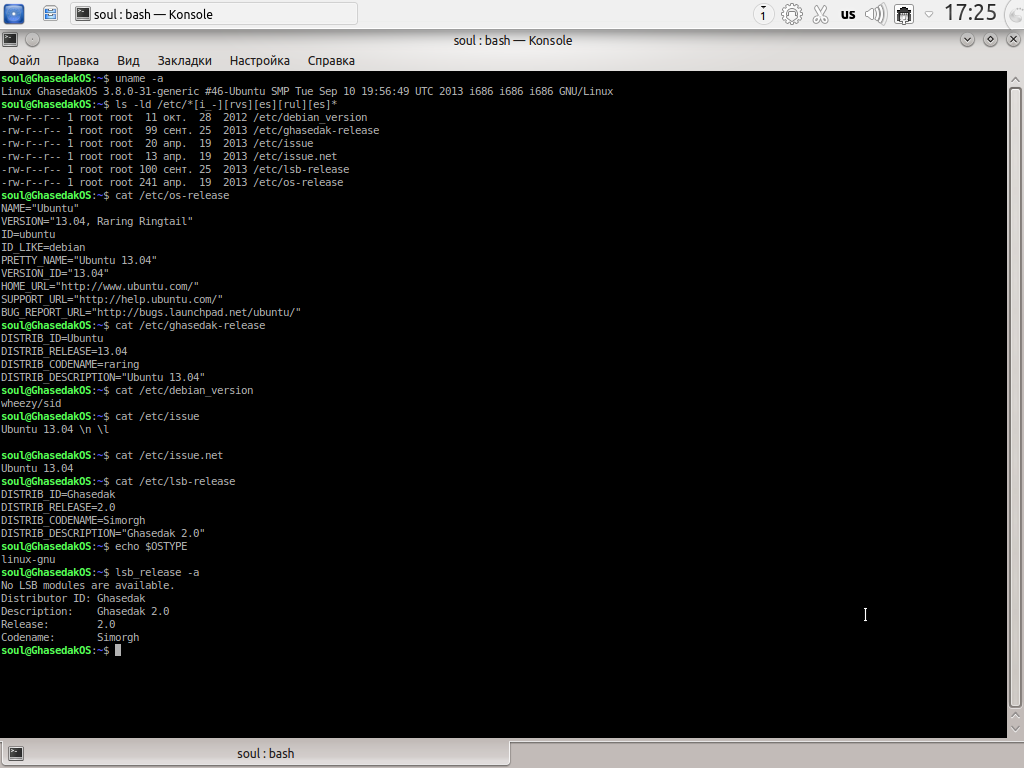Click the terminal vertical scrollbar handle
This screenshot has width=1024, height=768.
(1015, 397)
